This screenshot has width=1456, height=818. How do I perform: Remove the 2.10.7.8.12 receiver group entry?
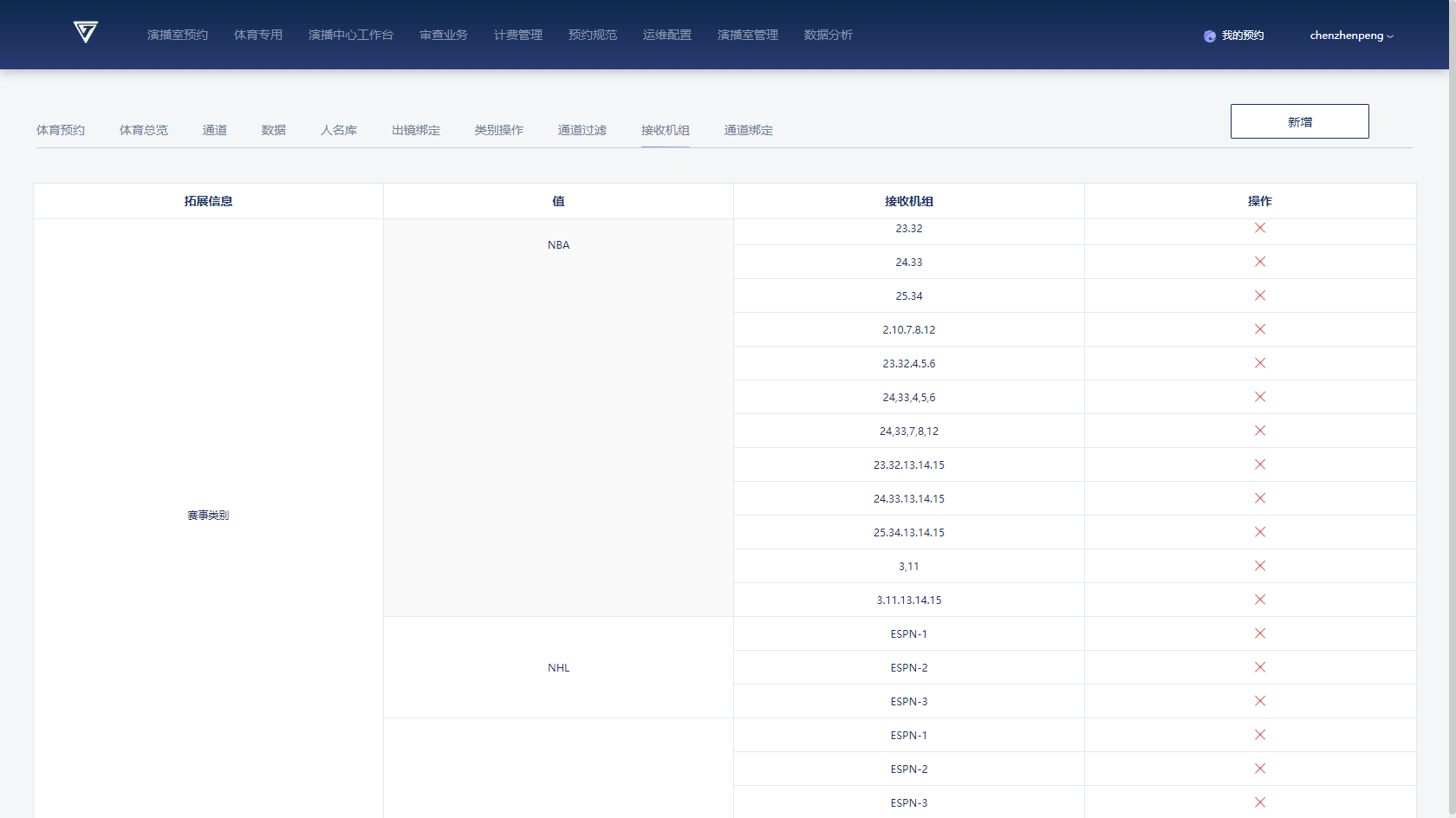click(x=1259, y=329)
